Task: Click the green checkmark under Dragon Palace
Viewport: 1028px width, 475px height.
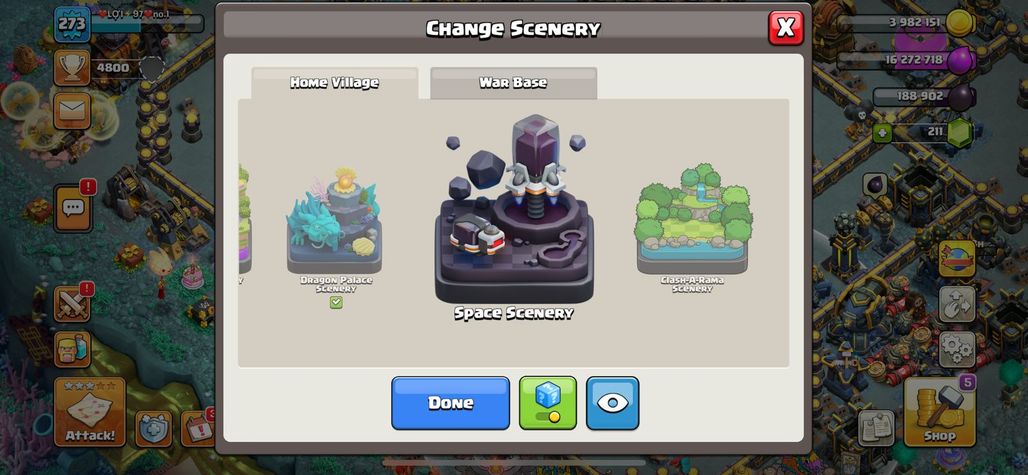Action: pyautogui.click(x=336, y=302)
